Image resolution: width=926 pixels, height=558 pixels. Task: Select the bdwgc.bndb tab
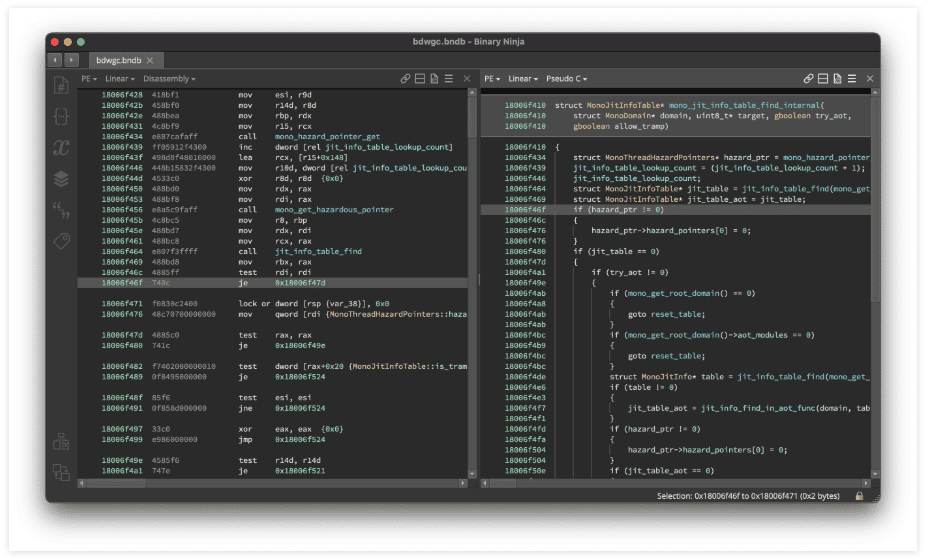click(x=119, y=60)
